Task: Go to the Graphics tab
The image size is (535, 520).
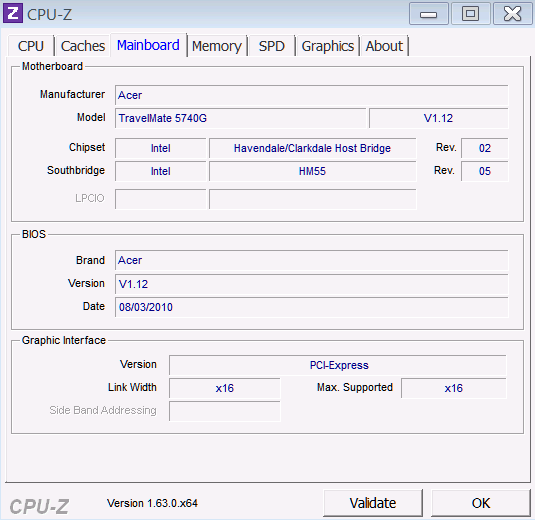Action: pyautogui.click(x=328, y=46)
